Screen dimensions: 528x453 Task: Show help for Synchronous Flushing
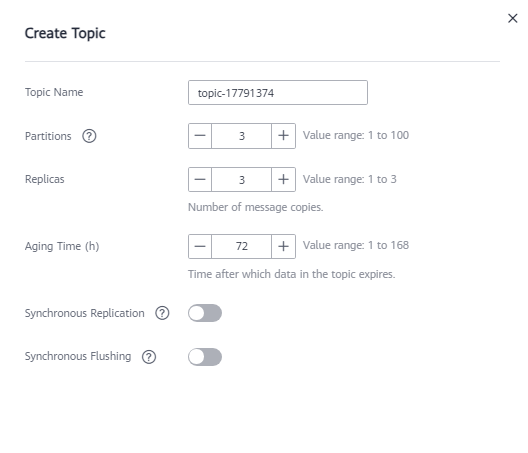point(149,357)
